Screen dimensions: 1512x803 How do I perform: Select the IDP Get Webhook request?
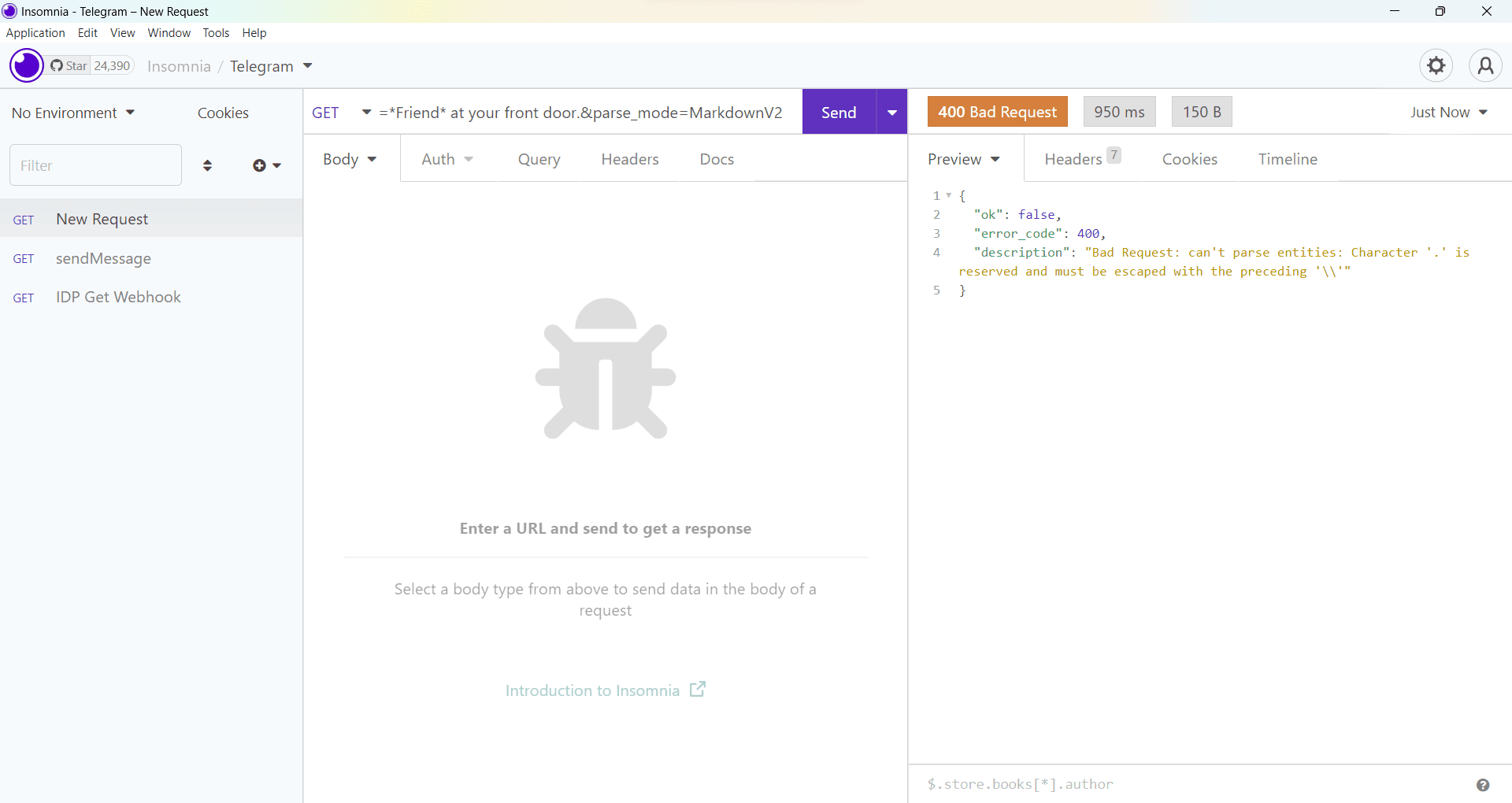pyautogui.click(x=151, y=297)
